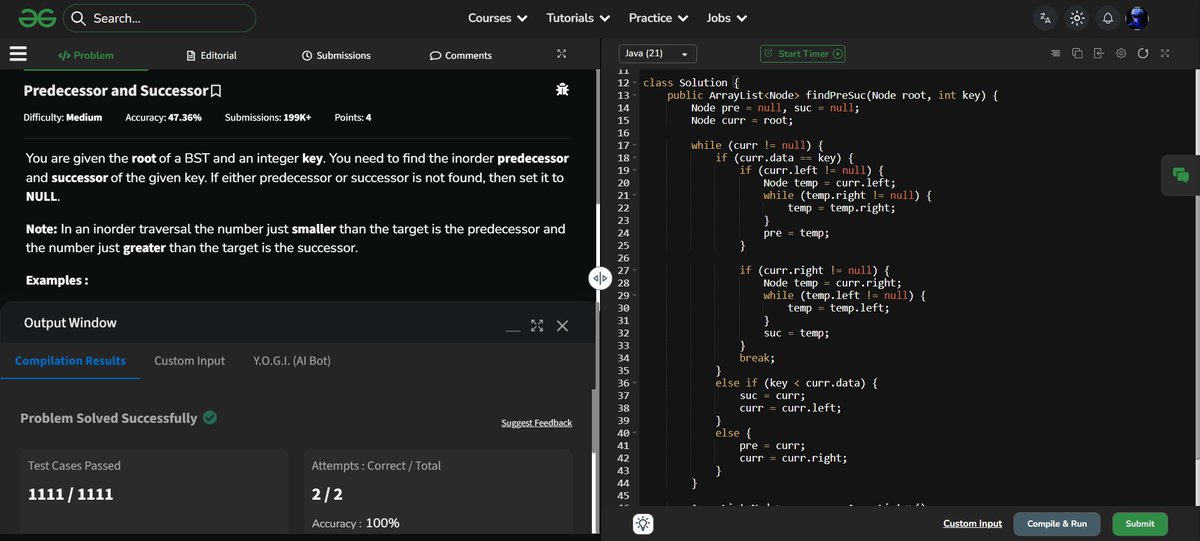Click the lightbulb hint icon

point(643,524)
